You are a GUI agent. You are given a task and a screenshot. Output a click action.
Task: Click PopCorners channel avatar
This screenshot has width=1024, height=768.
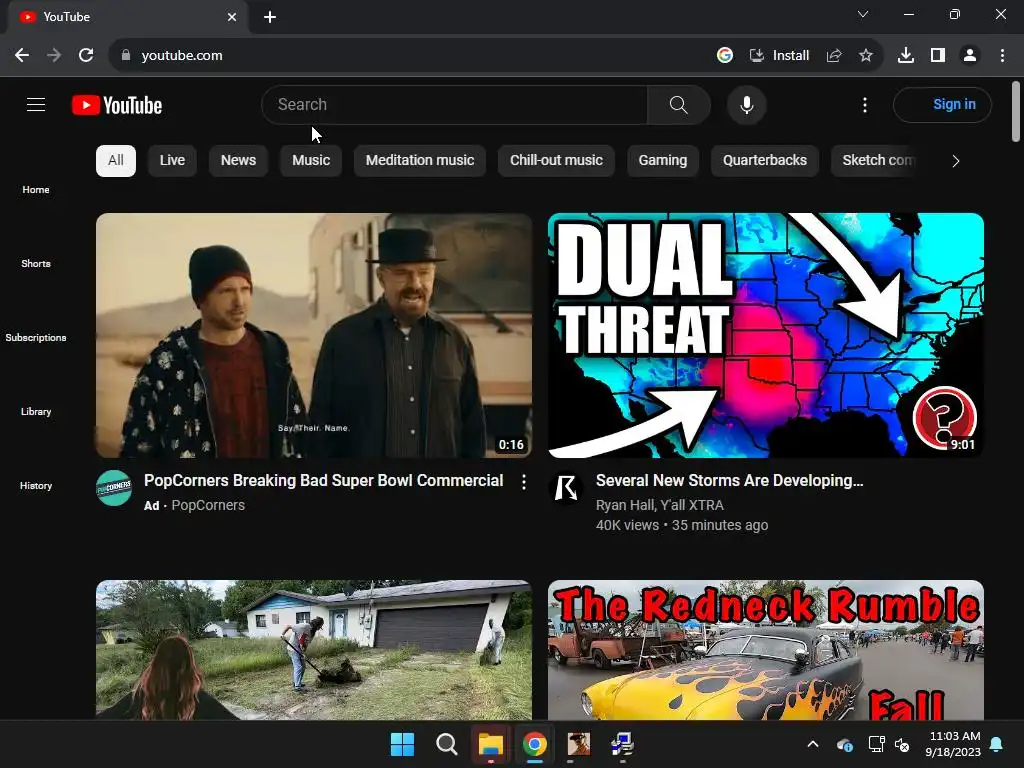(114, 488)
